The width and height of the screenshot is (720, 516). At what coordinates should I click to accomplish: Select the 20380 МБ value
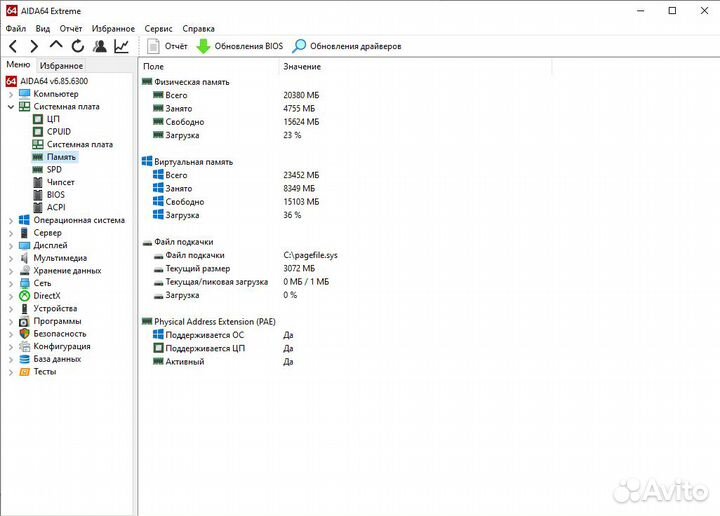coord(301,95)
